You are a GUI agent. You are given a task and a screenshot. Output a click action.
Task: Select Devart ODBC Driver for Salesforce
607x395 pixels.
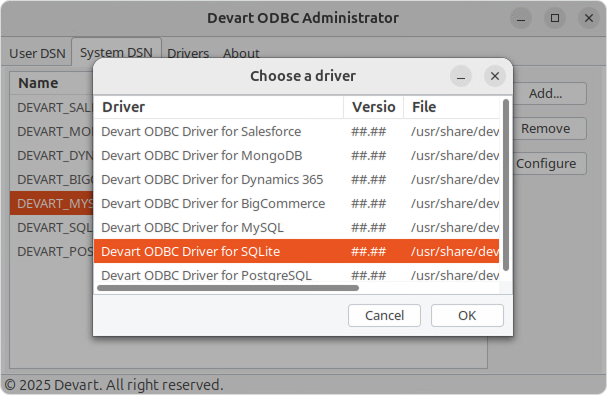[x=297, y=132]
